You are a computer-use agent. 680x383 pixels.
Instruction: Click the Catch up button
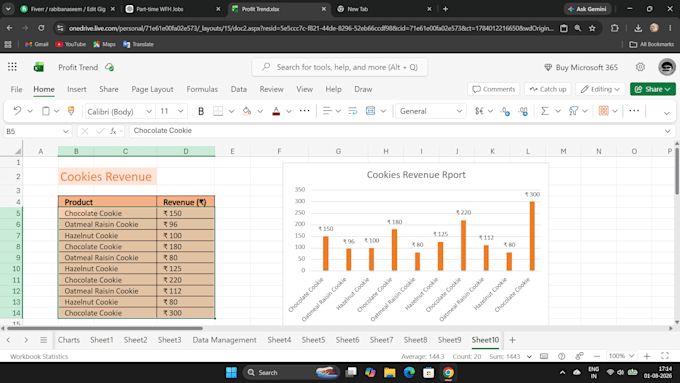548,89
